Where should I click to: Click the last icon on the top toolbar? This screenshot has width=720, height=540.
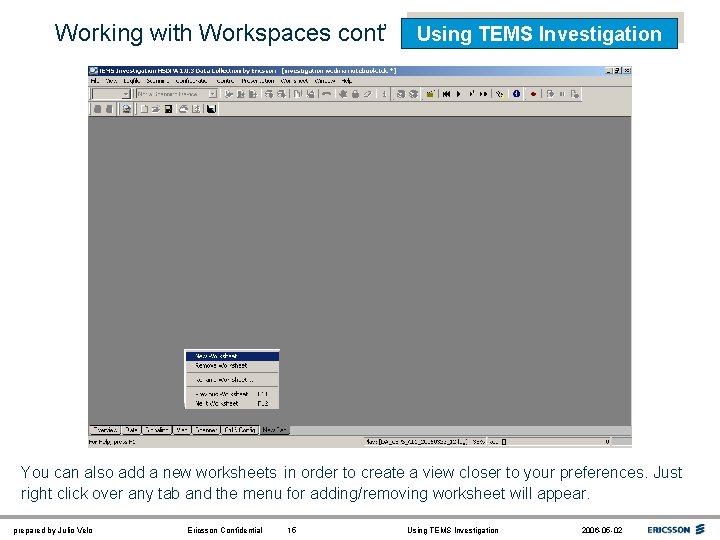[x=574, y=94]
